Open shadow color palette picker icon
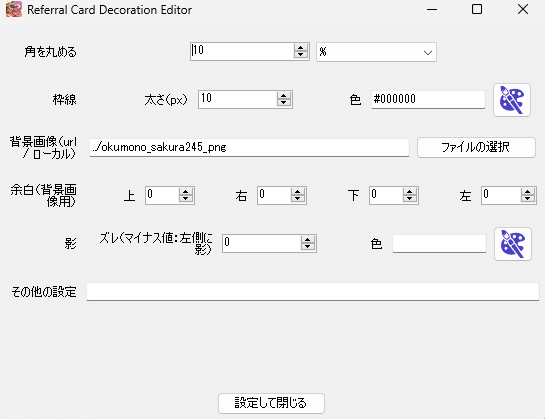Viewport: 545px width, 419px height. click(x=513, y=244)
